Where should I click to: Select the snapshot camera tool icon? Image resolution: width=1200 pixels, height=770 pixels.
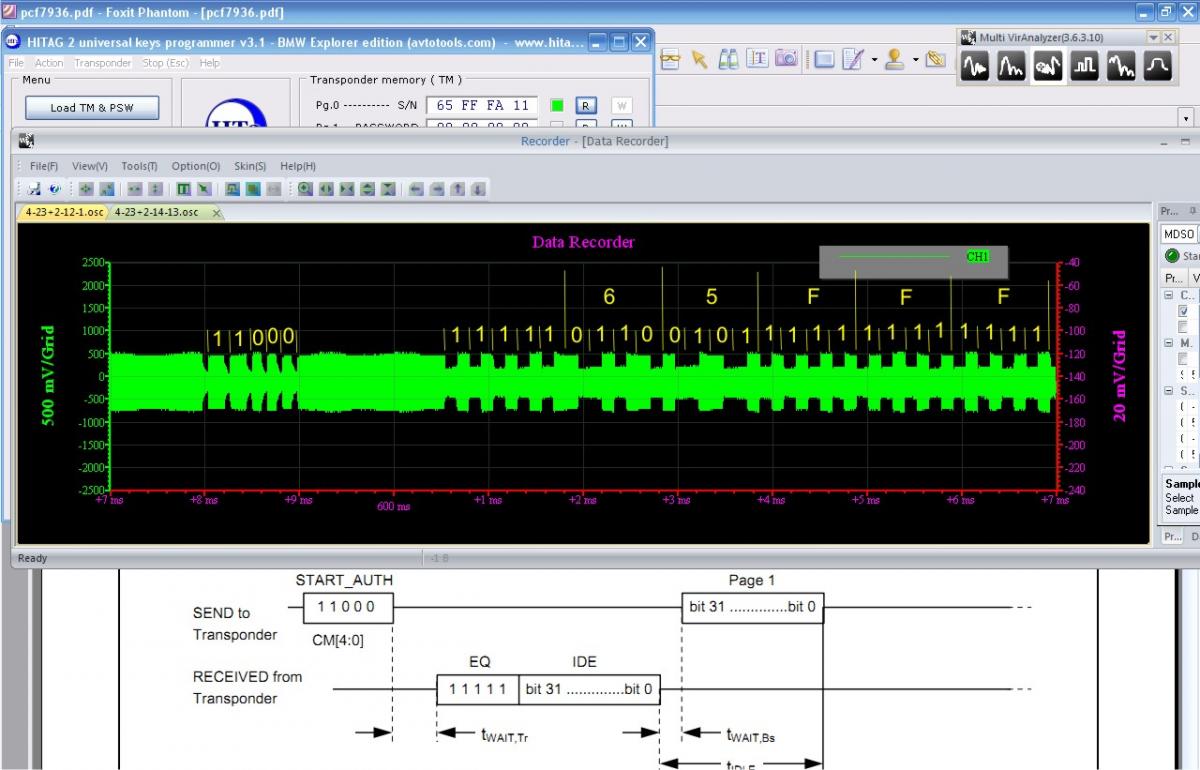click(x=786, y=59)
